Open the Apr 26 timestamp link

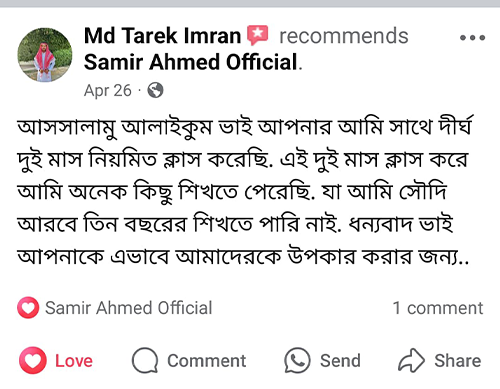pyautogui.click(x=108, y=91)
